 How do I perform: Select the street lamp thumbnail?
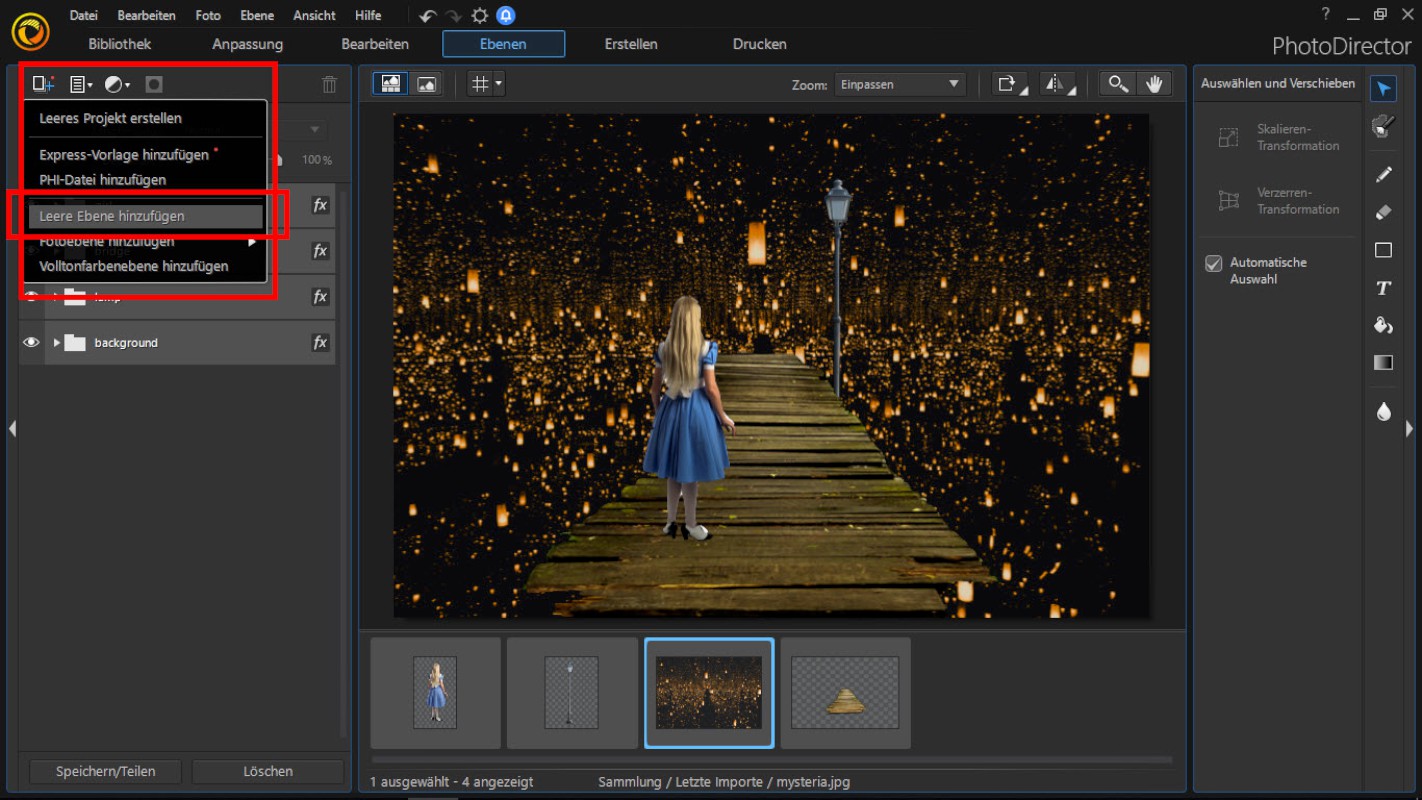(572, 693)
